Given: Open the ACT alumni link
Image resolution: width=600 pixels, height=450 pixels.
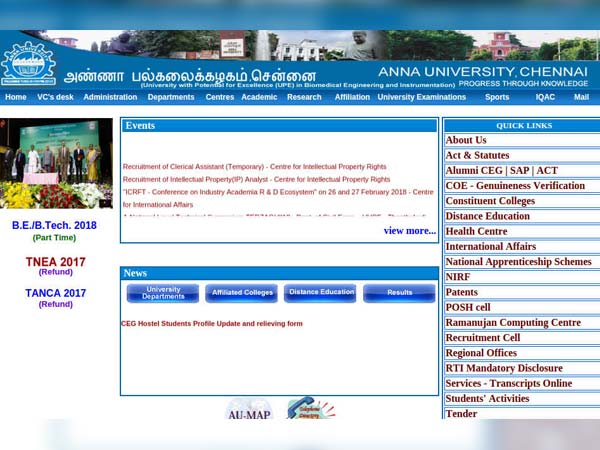Looking at the screenshot, I should click(547, 171).
